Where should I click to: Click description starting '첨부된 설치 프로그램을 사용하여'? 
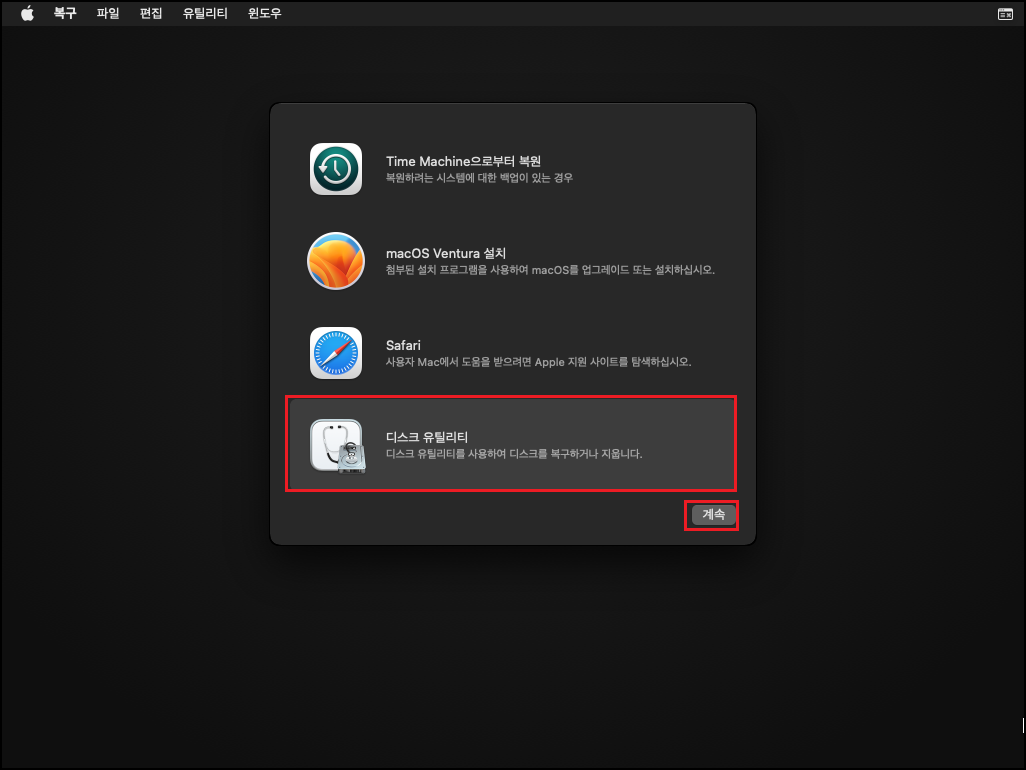(x=550, y=270)
